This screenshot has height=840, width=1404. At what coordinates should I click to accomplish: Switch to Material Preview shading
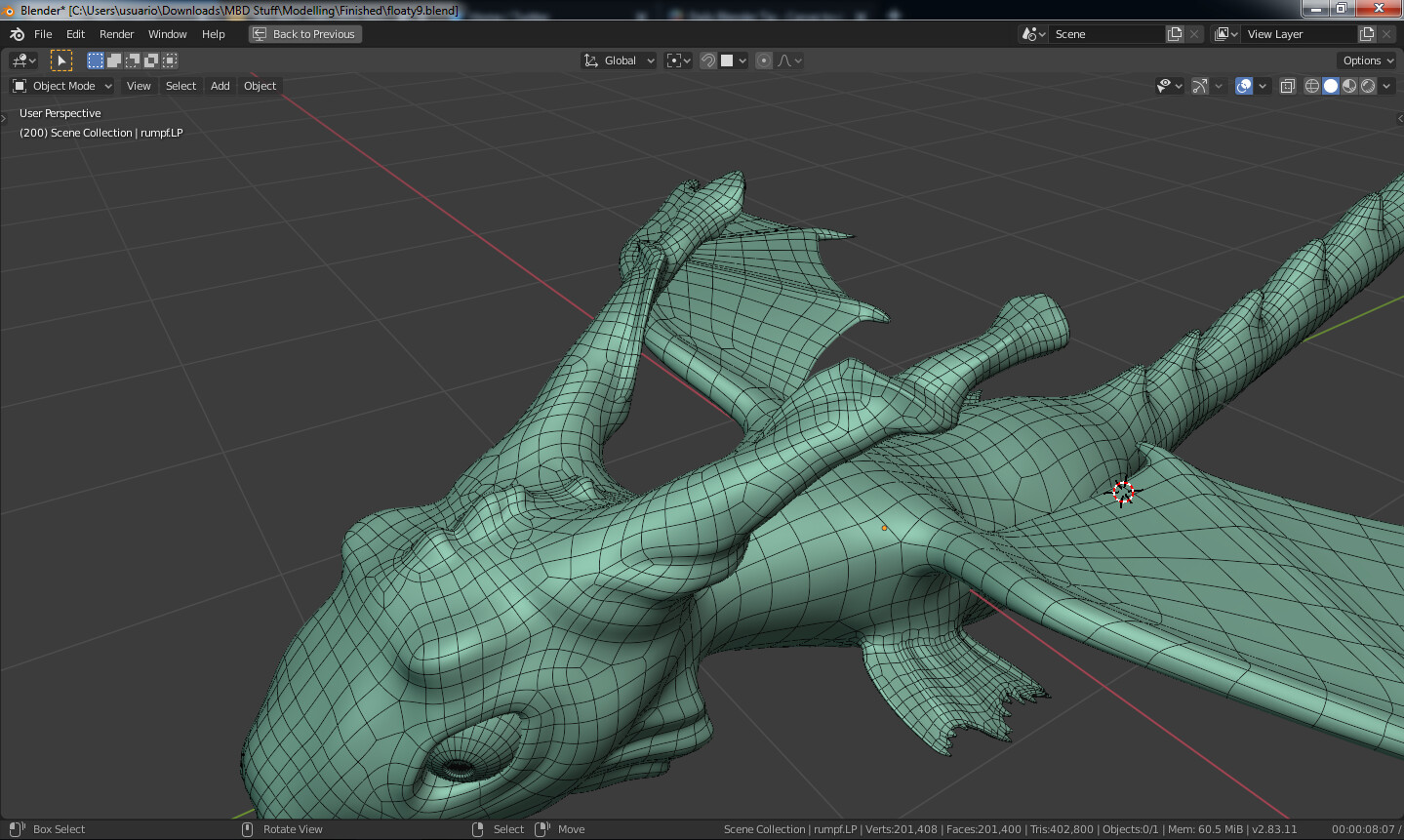(x=1349, y=86)
